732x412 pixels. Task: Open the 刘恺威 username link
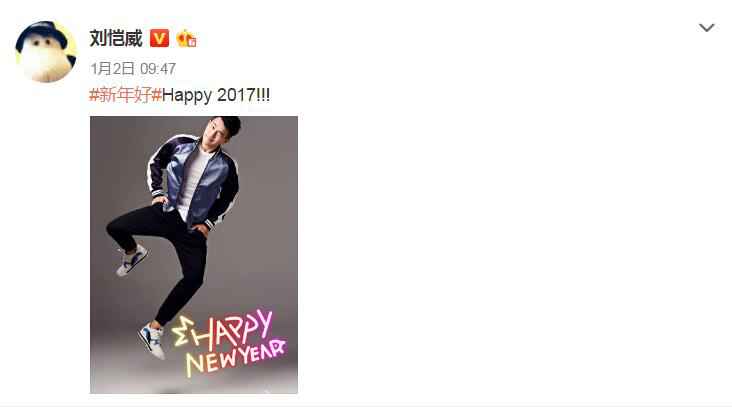116,38
